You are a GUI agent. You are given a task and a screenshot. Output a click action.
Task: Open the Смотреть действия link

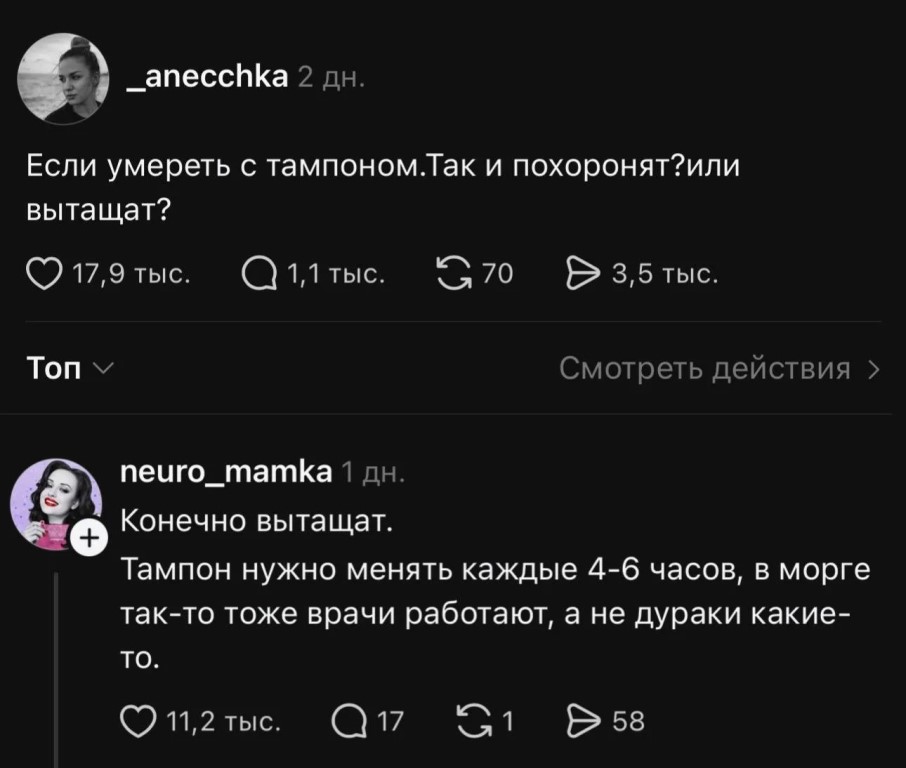704,369
